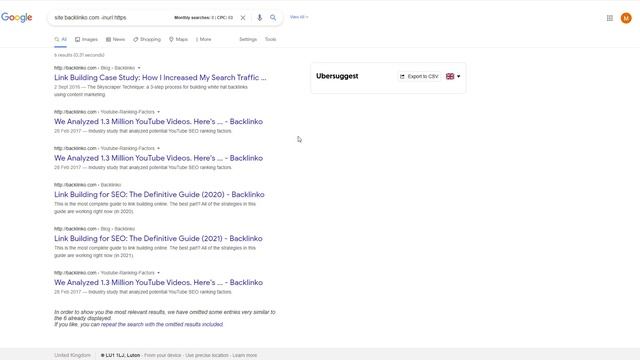Expand arrow of last Youtube-Ranking-Factors breadcrumb
The width and height of the screenshot is (640, 360).
[159, 273]
